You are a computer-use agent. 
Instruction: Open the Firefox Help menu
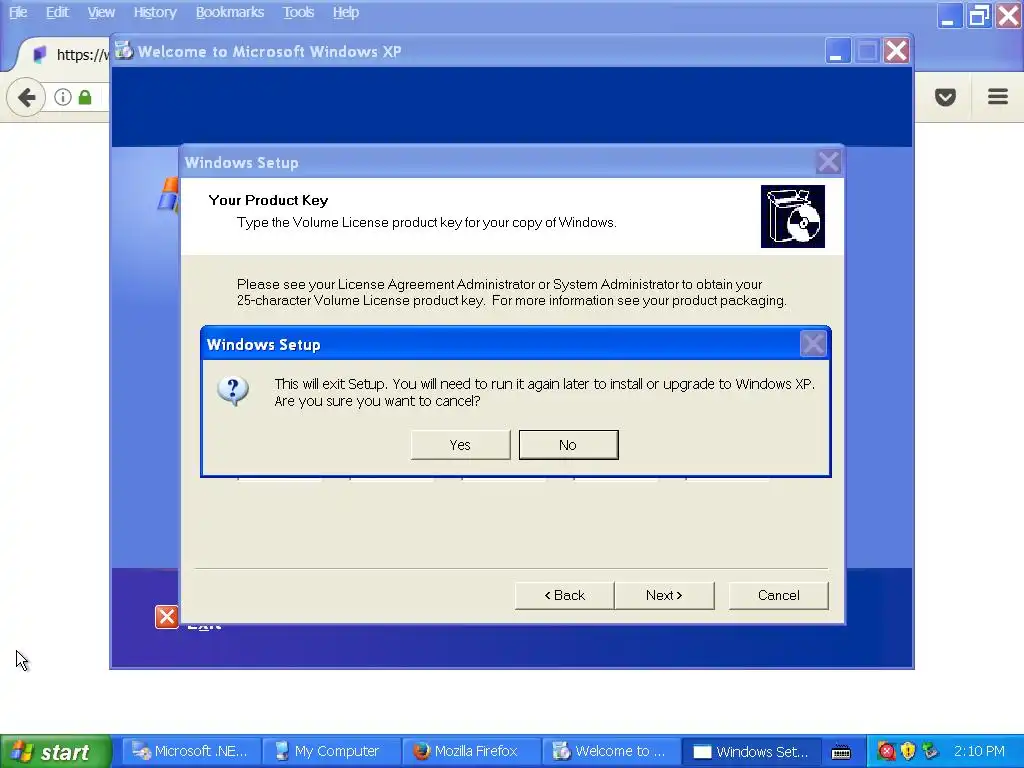345,12
